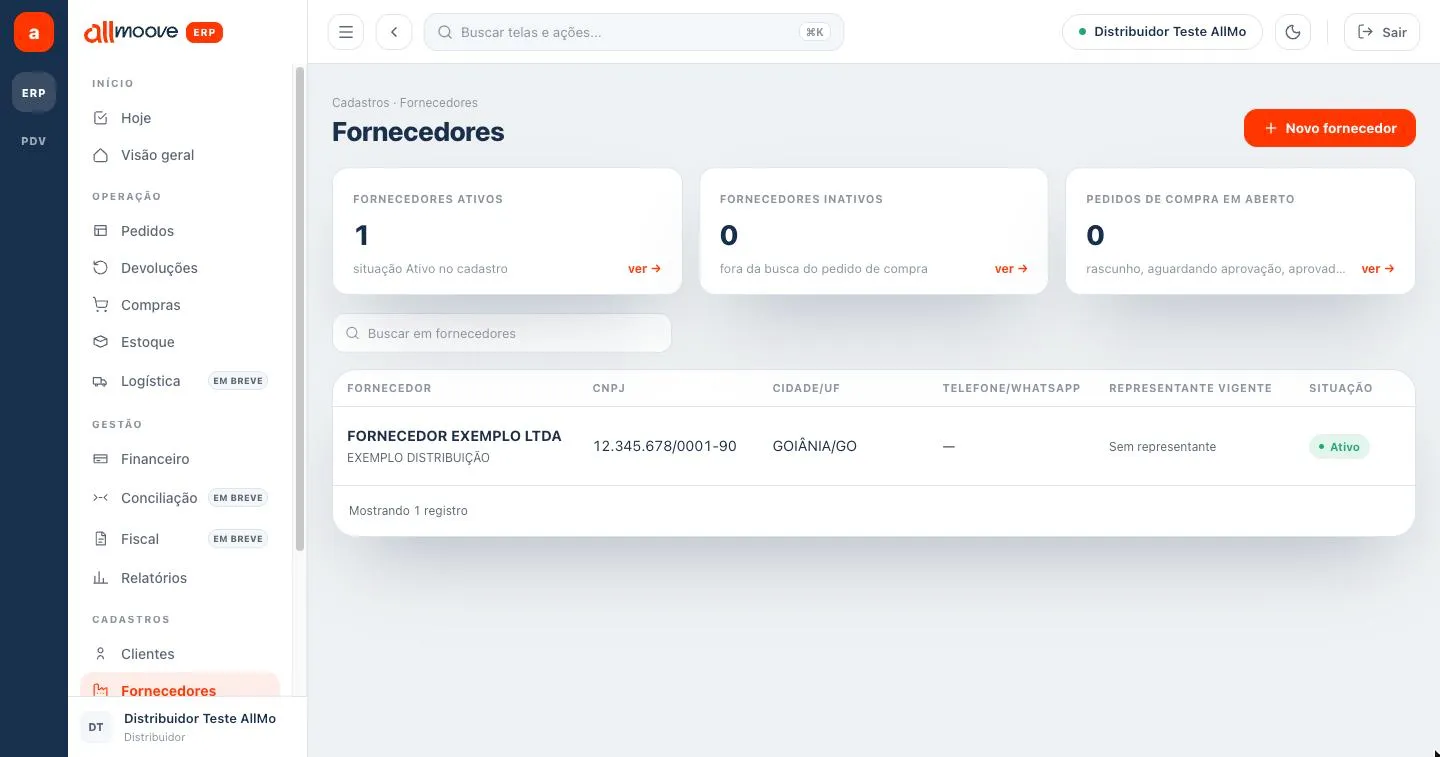Click the ⌘K shortcut hint in search
The height and width of the screenshot is (757, 1440).
tap(814, 32)
